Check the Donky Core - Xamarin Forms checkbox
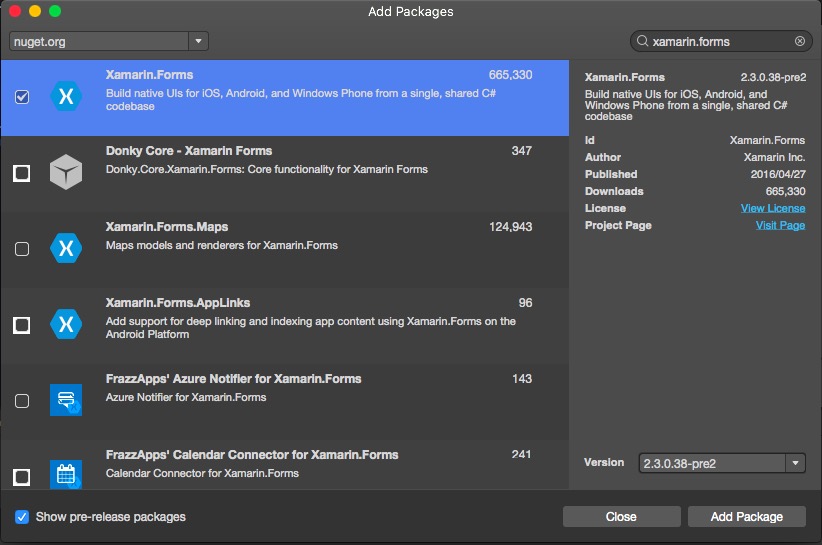 21,173
